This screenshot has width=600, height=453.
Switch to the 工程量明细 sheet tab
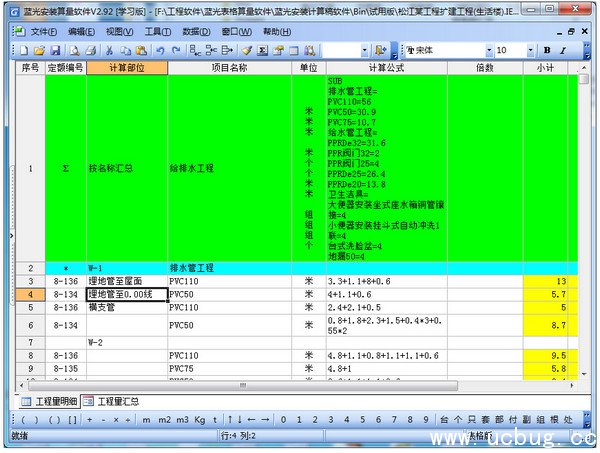pyautogui.click(x=50, y=401)
